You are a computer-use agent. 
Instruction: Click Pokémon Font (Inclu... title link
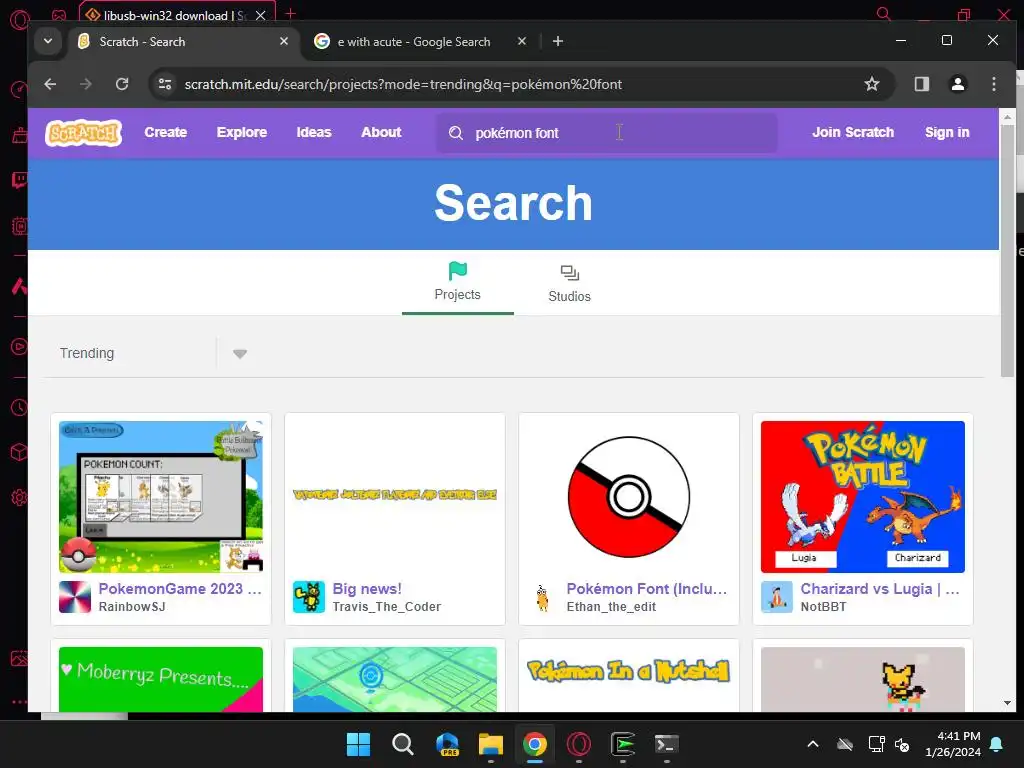coord(647,588)
